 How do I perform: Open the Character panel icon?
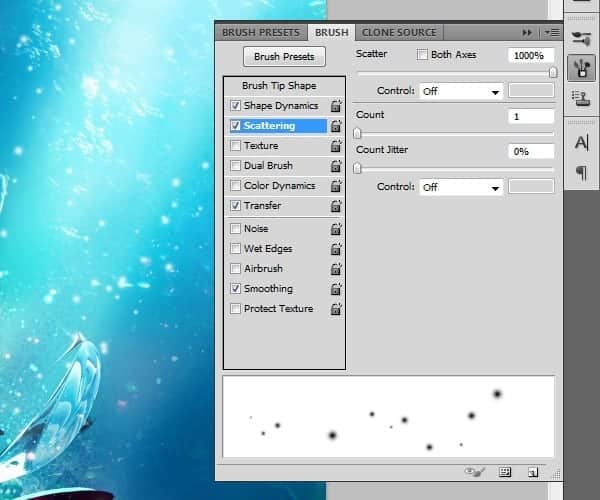pos(581,143)
